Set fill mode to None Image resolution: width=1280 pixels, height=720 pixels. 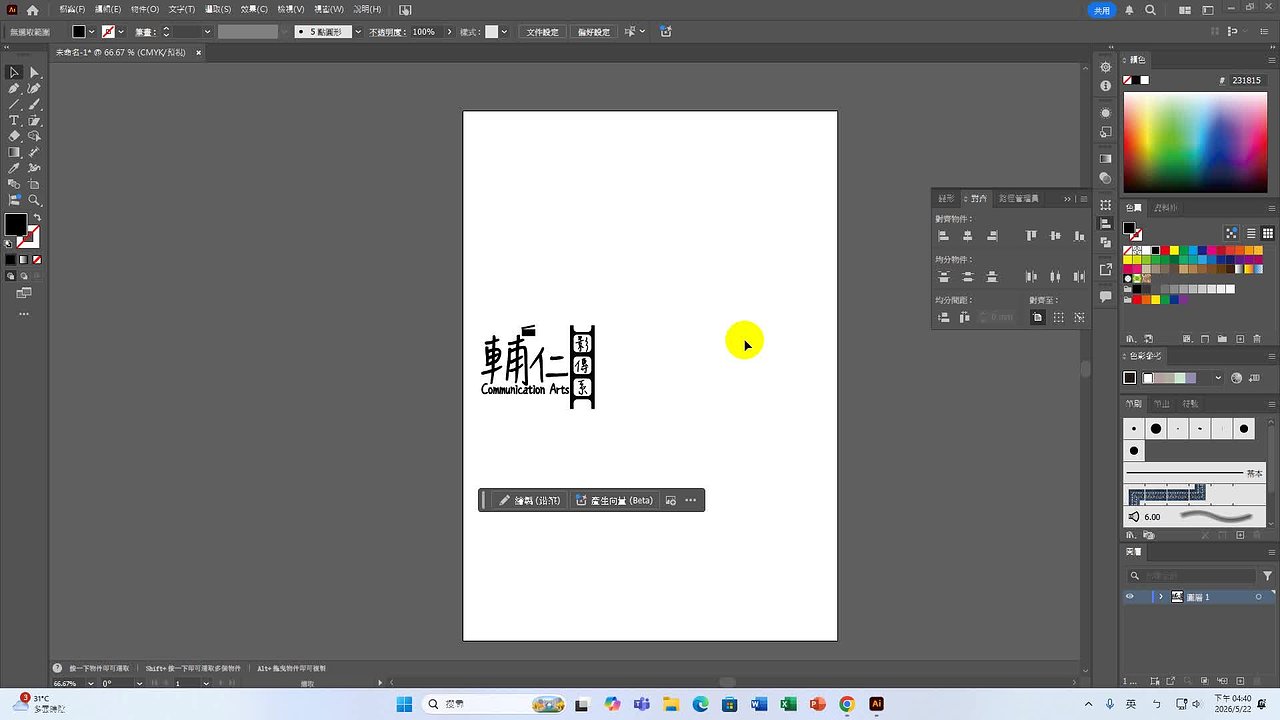click(37, 260)
